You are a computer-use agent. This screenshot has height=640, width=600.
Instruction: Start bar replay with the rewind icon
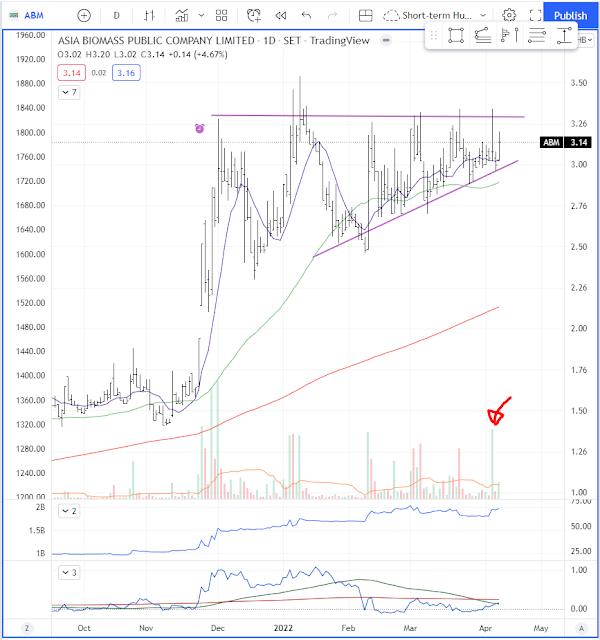click(x=280, y=16)
